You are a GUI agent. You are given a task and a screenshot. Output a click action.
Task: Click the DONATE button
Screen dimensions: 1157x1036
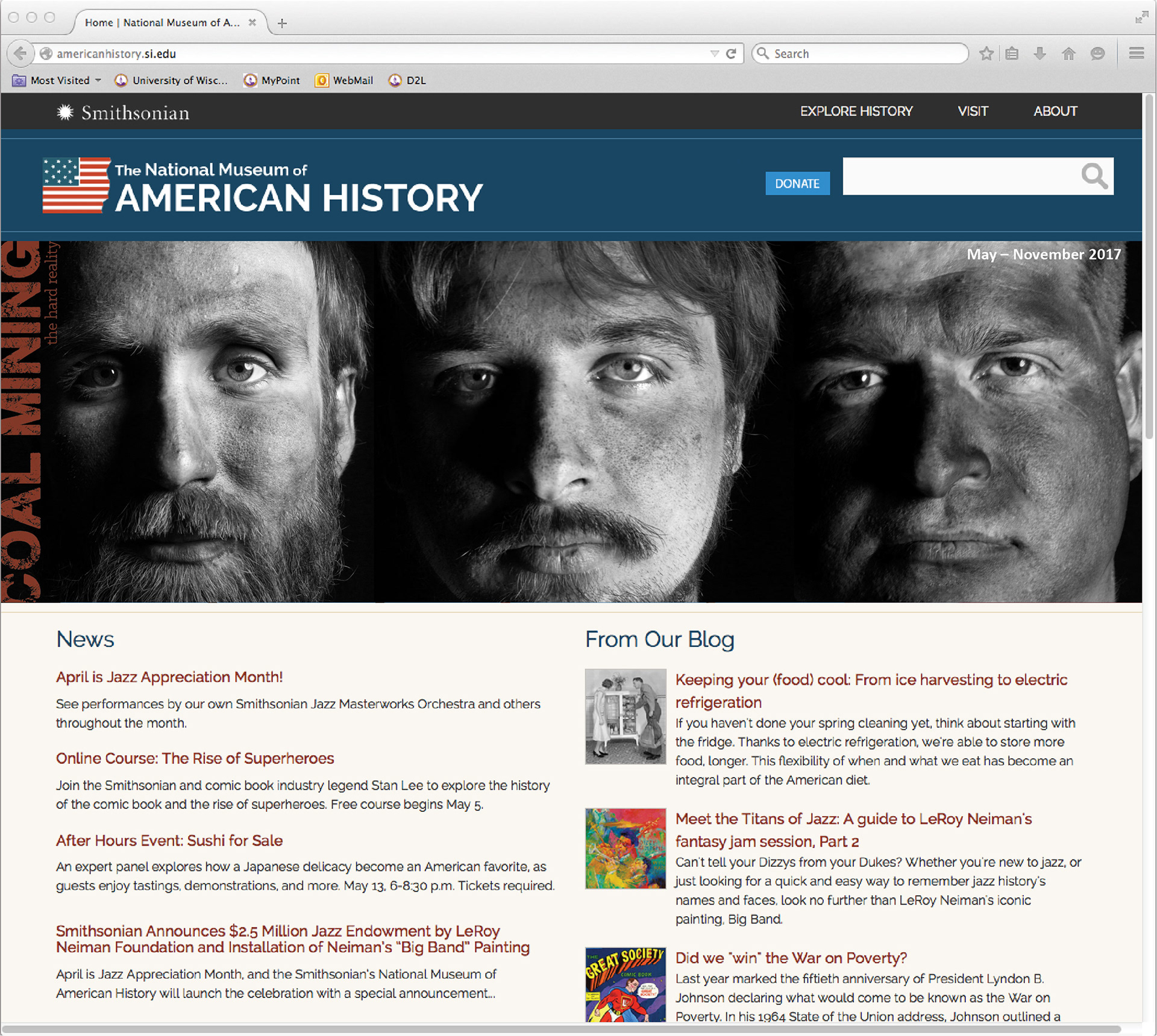[x=797, y=184]
